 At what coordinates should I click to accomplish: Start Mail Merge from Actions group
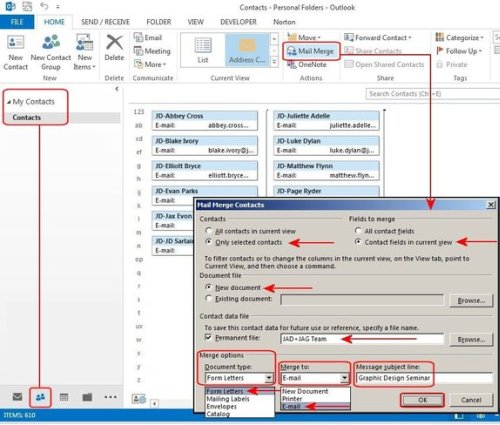pyautogui.click(x=311, y=51)
